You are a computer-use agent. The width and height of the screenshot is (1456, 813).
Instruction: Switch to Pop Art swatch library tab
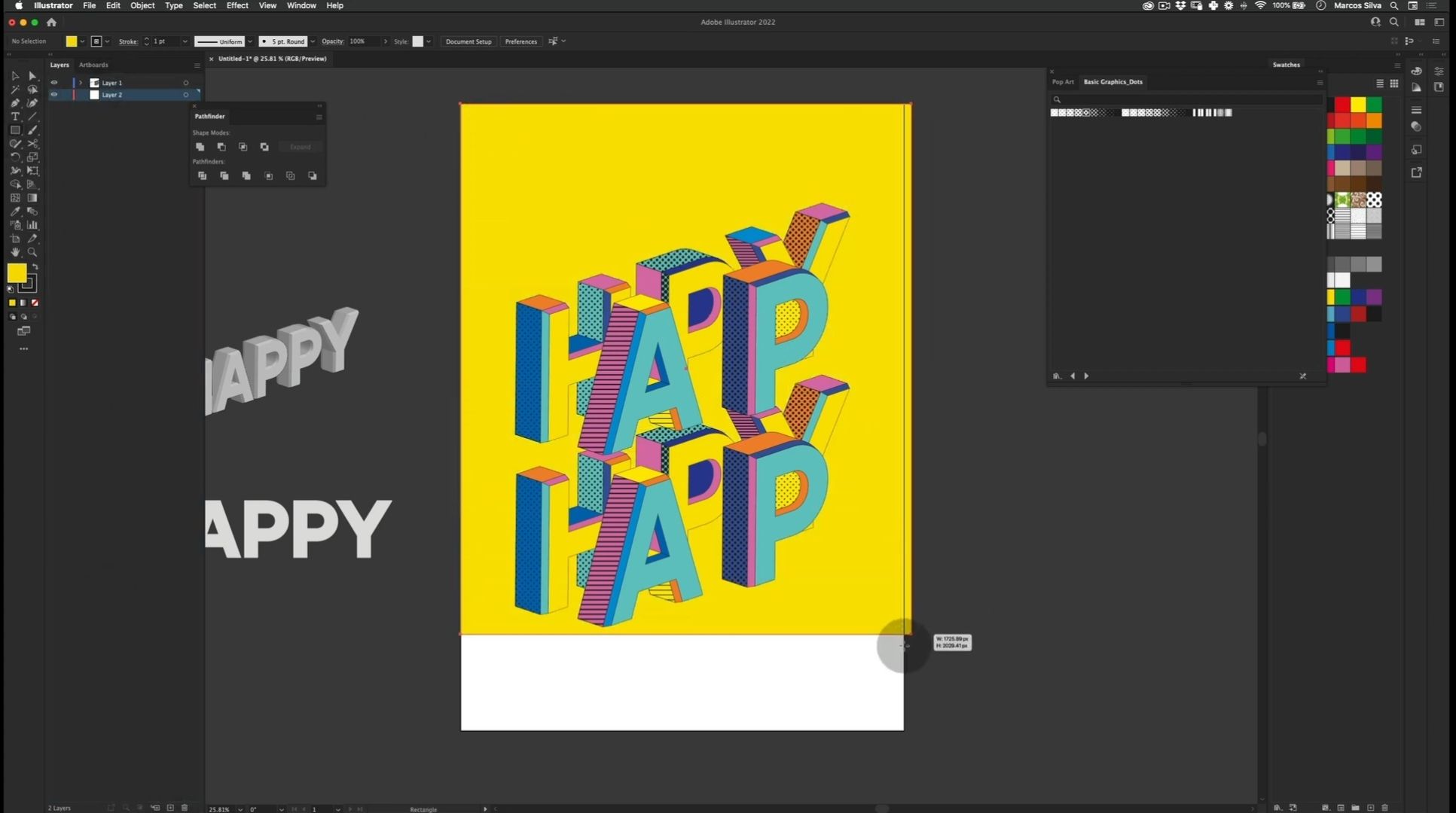click(1063, 82)
